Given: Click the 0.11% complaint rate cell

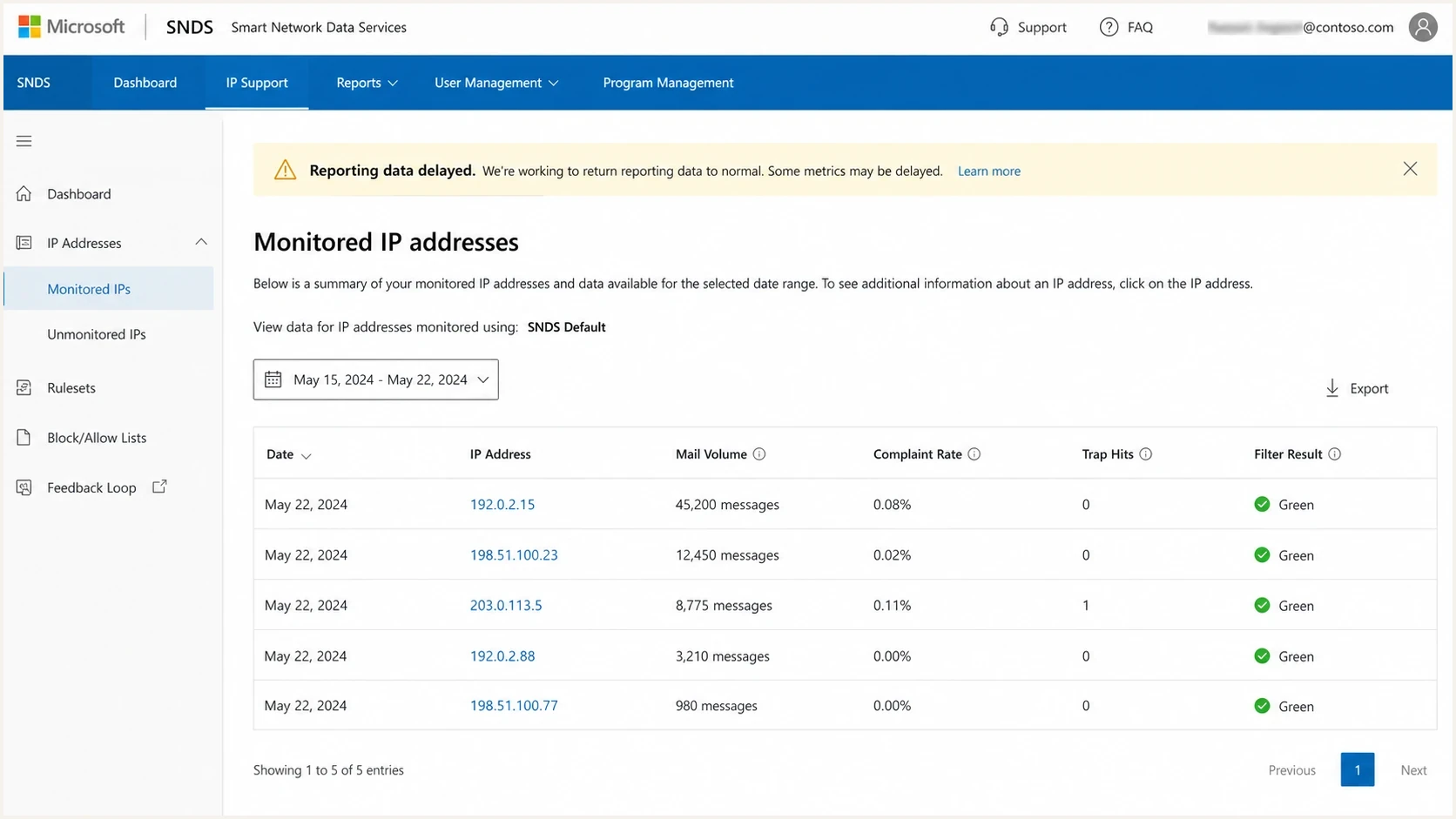Looking at the screenshot, I should [x=893, y=605].
